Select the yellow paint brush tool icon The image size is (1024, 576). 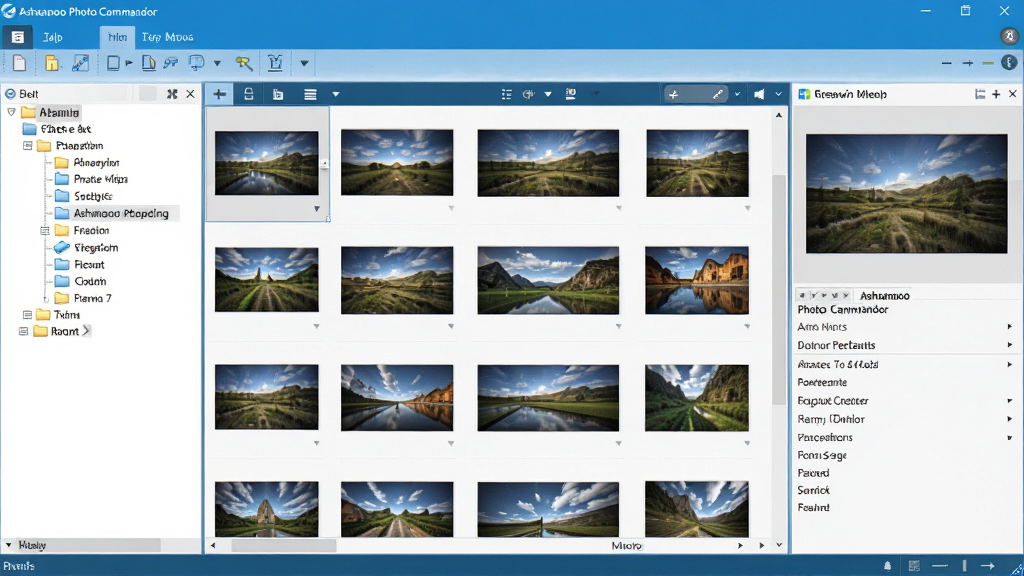(244, 63)
